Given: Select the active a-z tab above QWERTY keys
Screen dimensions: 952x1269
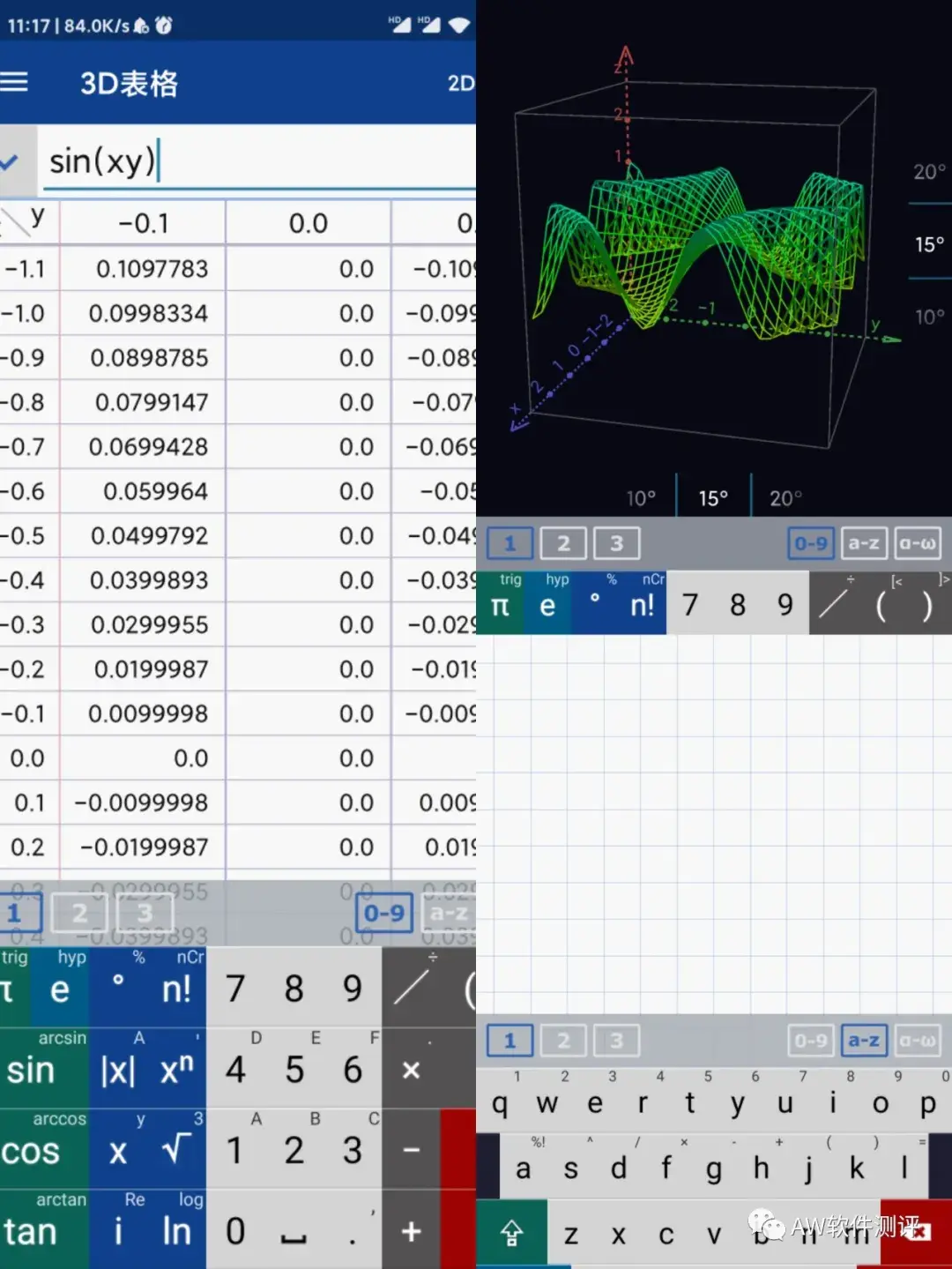Looking at the screenshot, I should [863, 1041].
